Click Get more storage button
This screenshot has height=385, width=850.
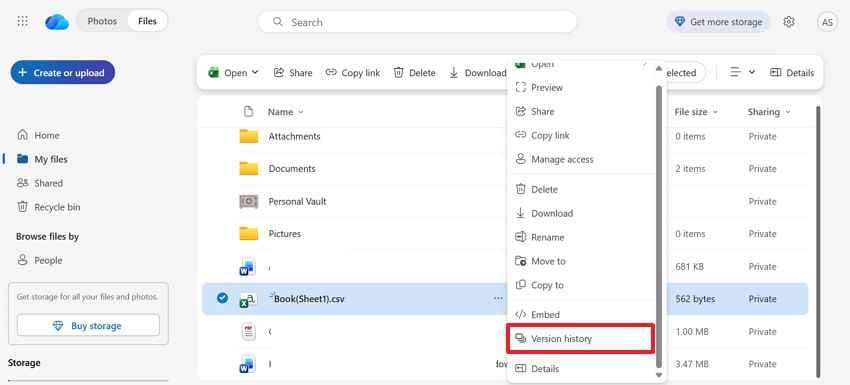click(x=718, y=22)
